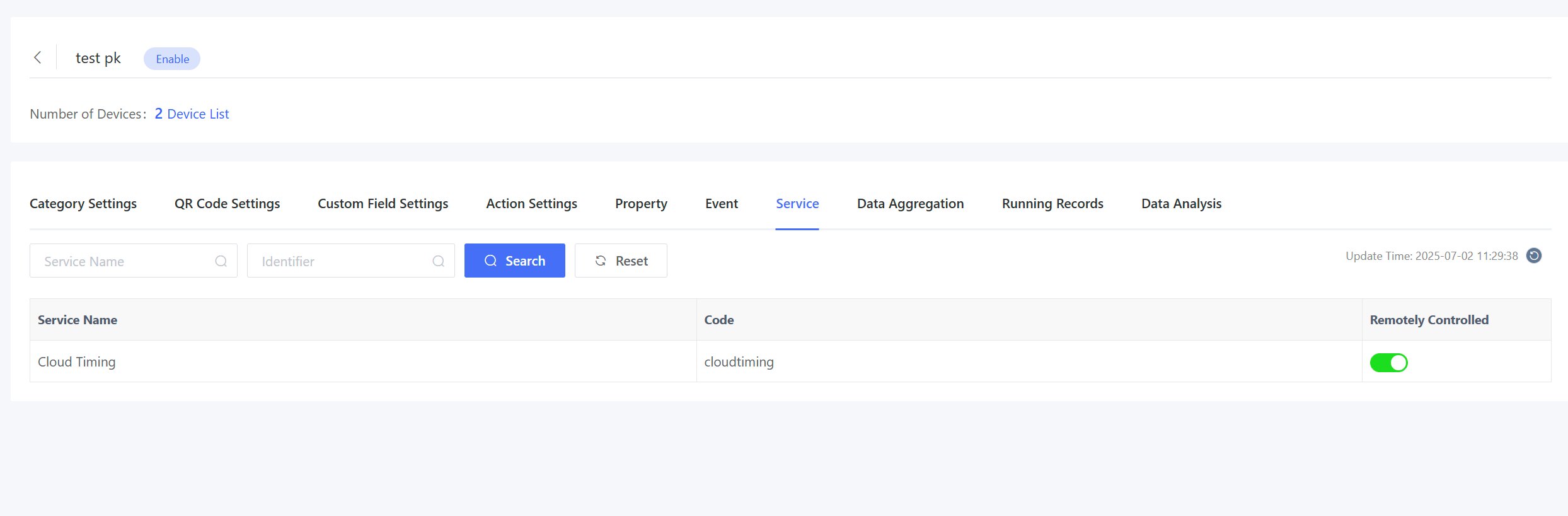Viewport: 1568px width, 516px height.
Task: Switch to the Property tab
Action: [641, 204]
